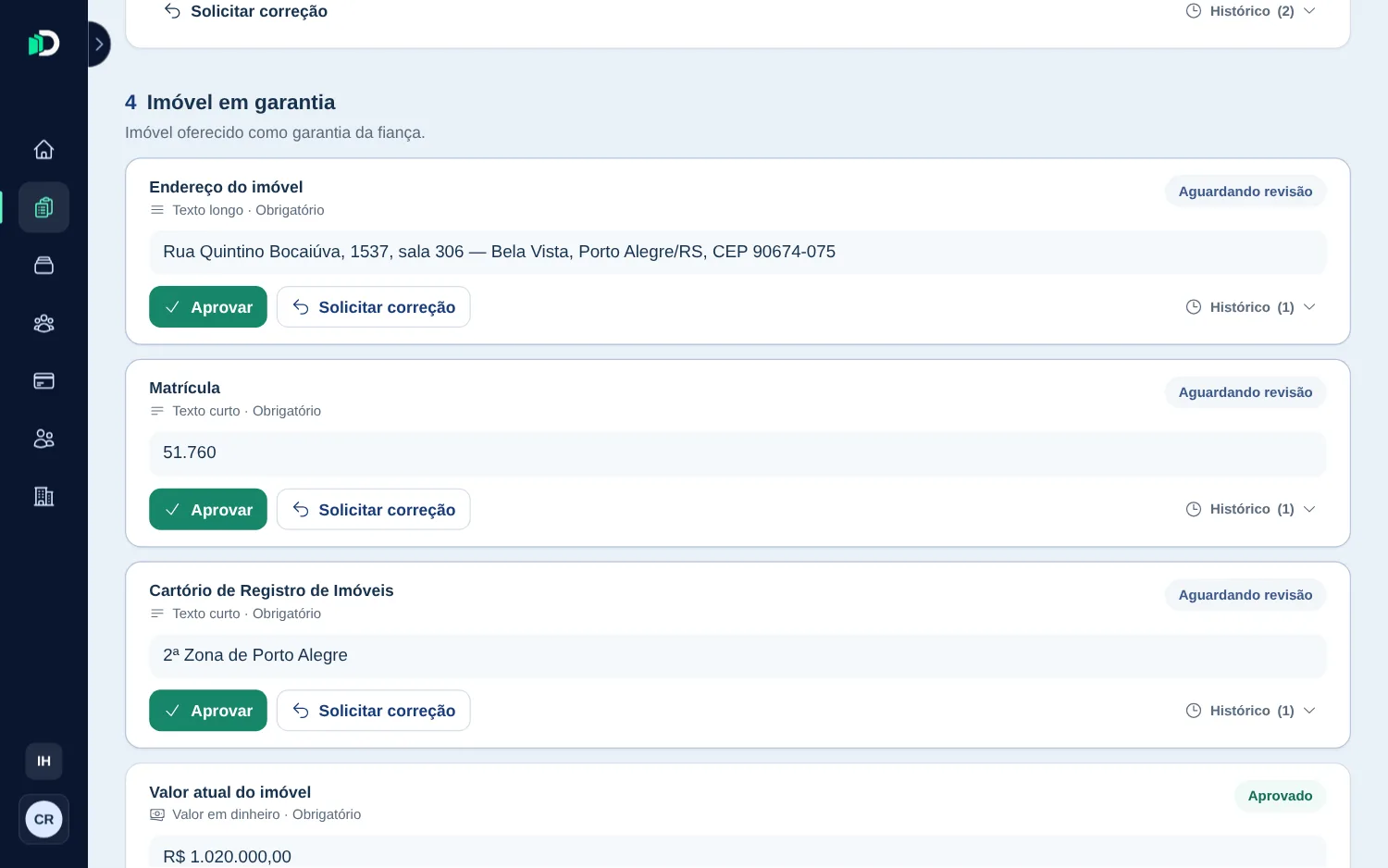Approve the Endereço do imóvel field
Image resolution: width=1388 pixels, height=868 pixels.
pyautogui.click(x=208, y=307)
